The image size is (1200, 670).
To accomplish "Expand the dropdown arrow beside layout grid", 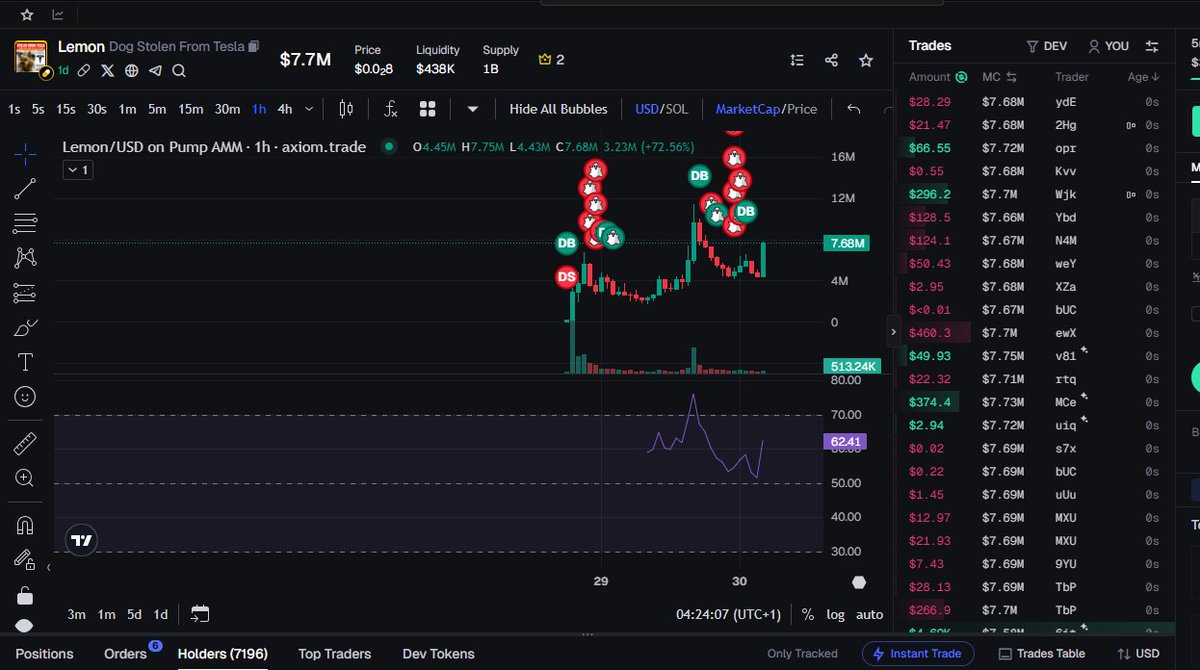I will pyautogui.click(x=472, y=109).
